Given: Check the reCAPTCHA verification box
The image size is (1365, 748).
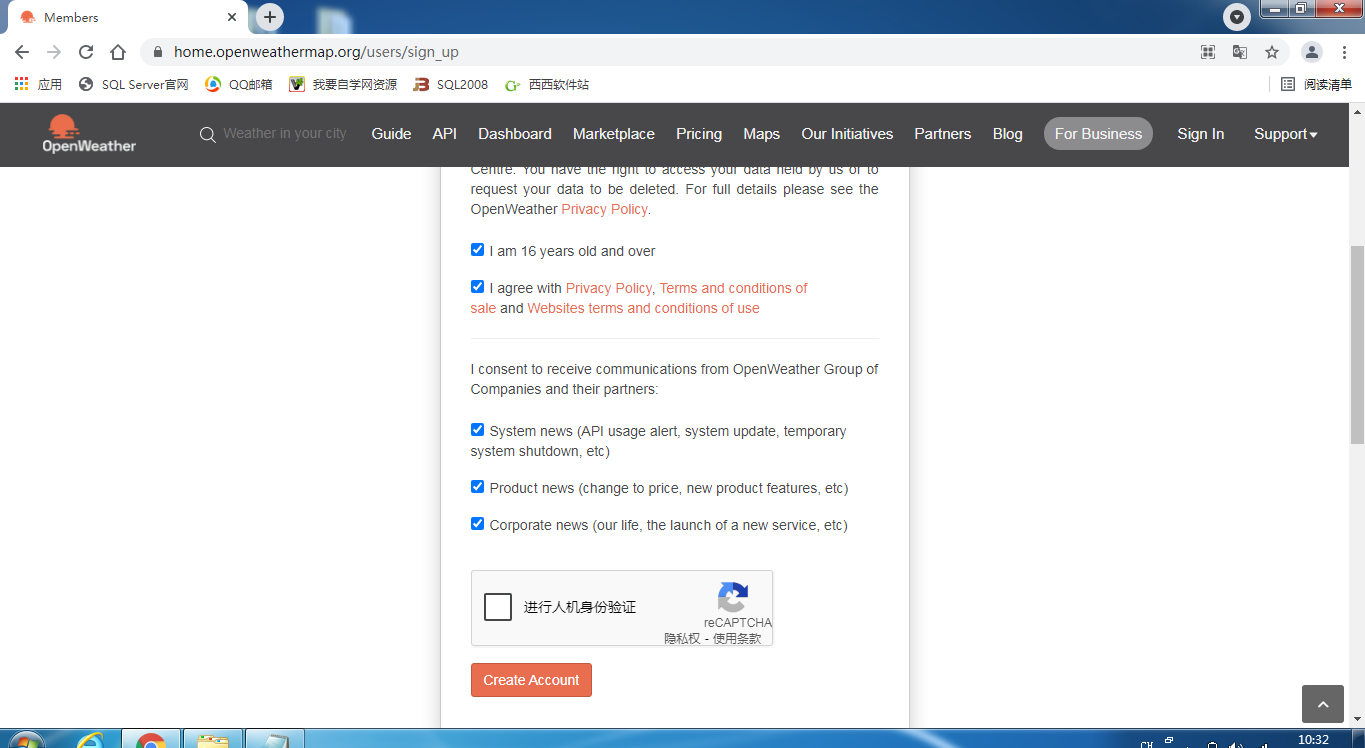Looking at the screenshot, I should 498,607.
